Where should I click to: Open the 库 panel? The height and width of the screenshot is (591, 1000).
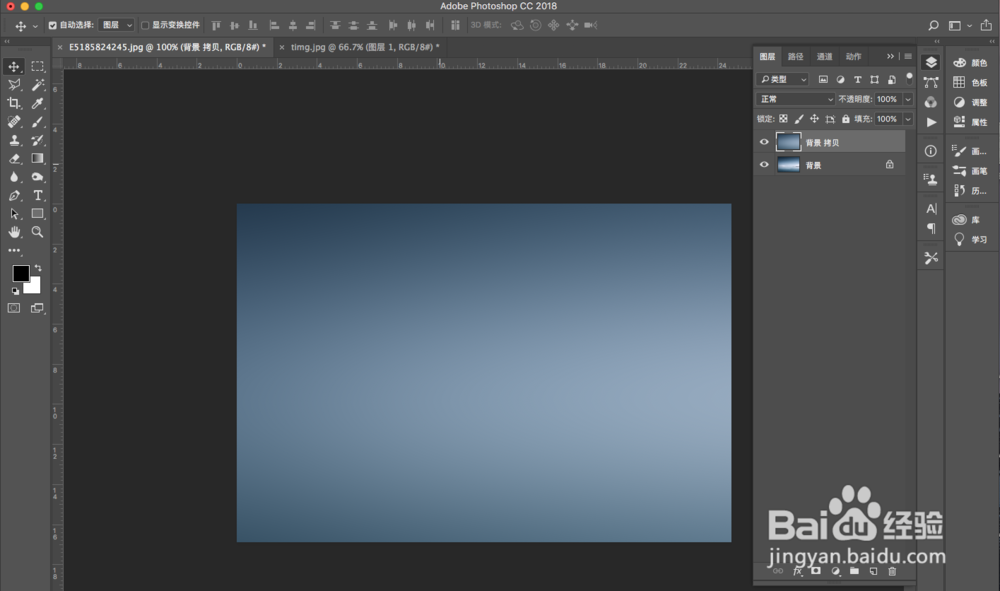(x=966, y=219)
